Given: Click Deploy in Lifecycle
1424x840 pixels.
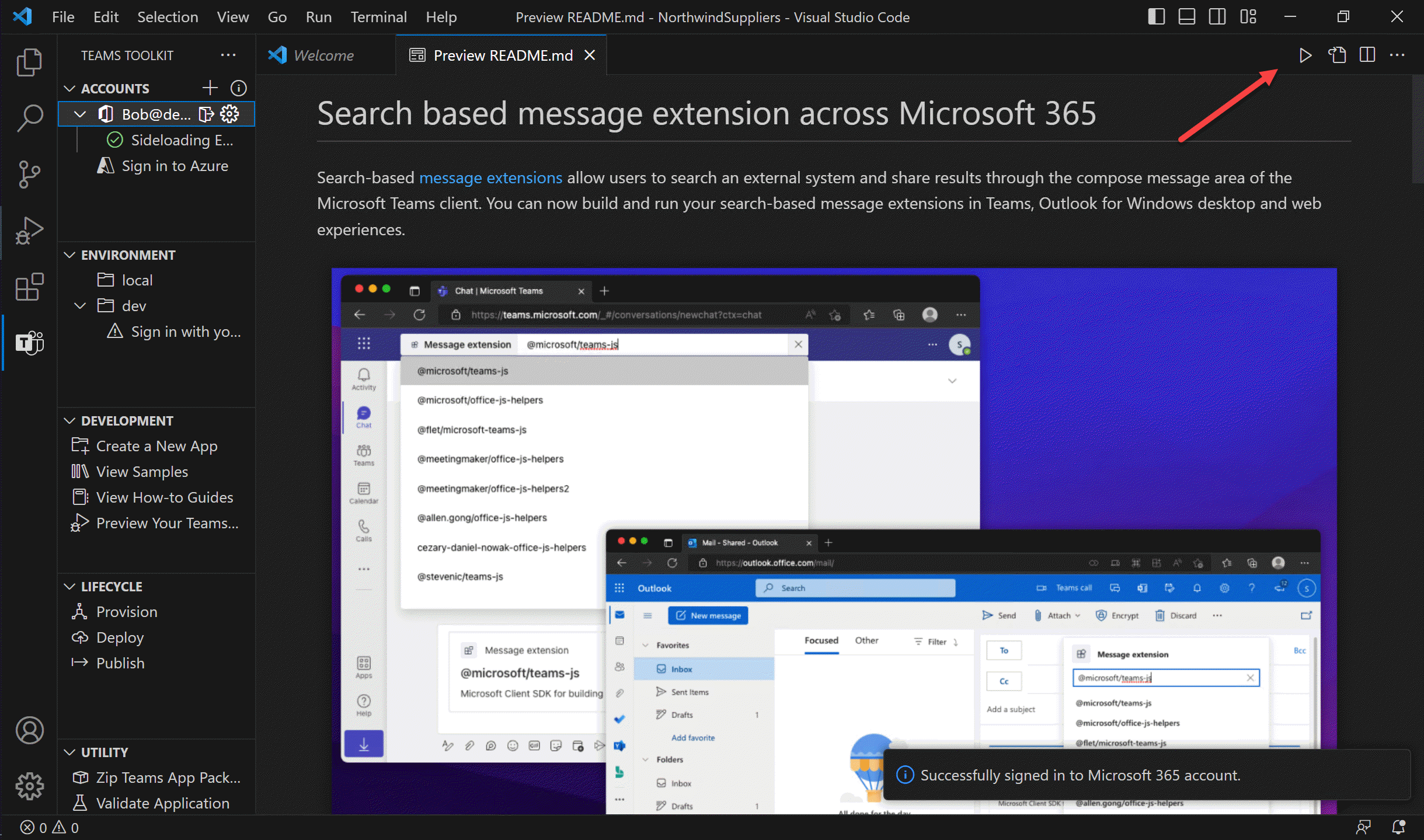Looking at the screenshot, I should coord(120,637).
